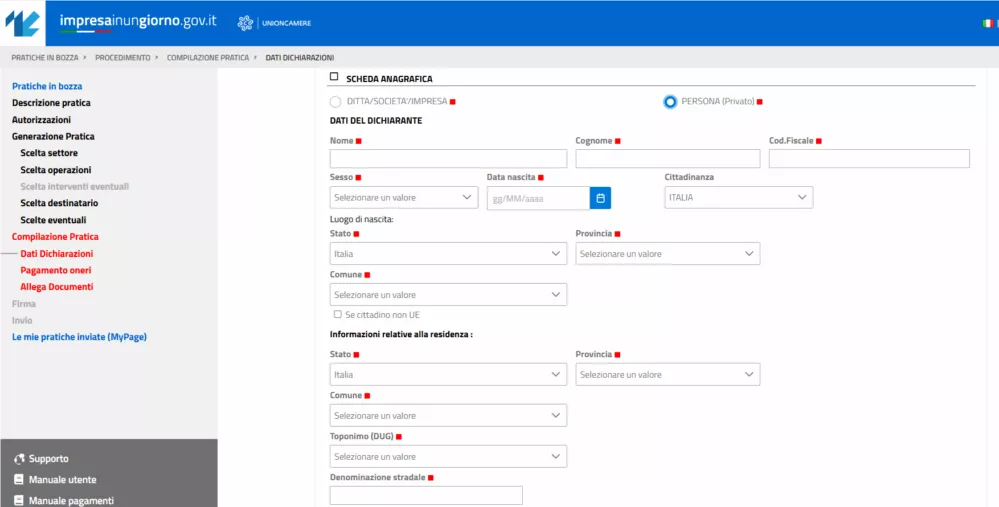Open the Toponimo (DUG) dropdown
Viewport: 999px width, 507px height.
pos(448,457)
